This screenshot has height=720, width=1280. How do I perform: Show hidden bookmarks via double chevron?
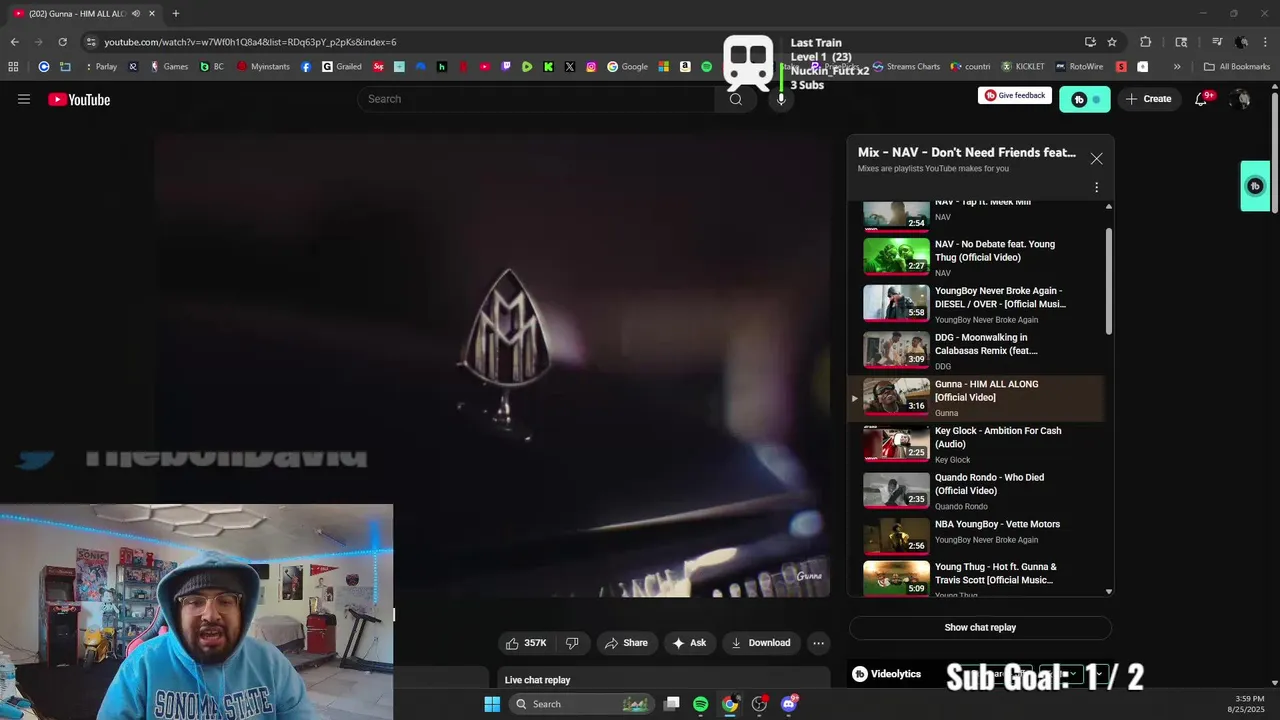pyautogui.click(x=1177, y=67)
